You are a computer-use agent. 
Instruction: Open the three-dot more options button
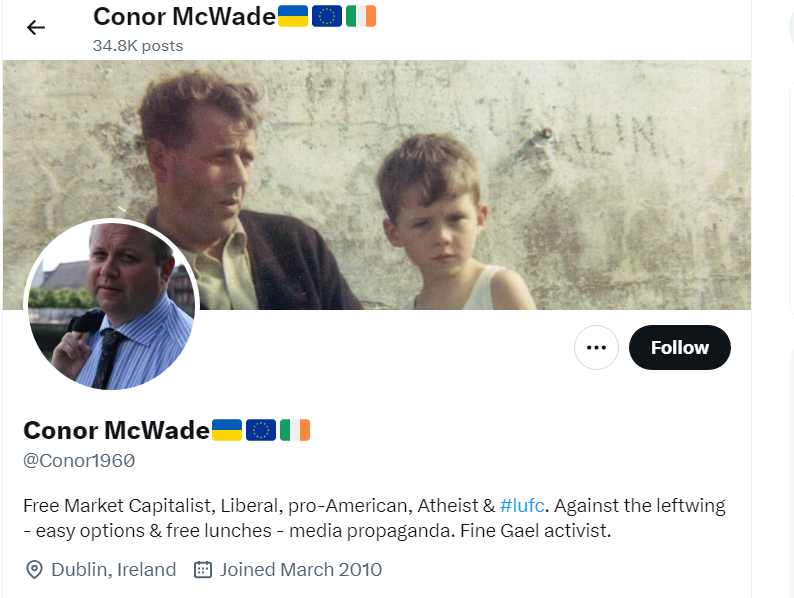click(x=596, y=347)
